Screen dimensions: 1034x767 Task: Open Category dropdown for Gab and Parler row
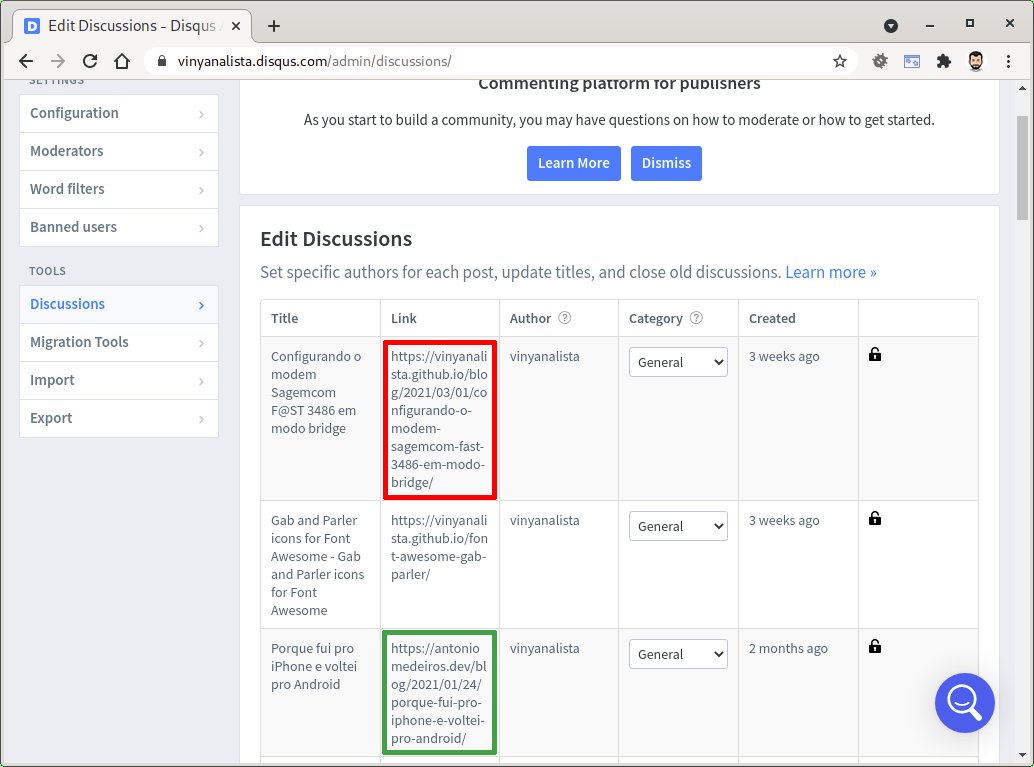tap(678, 526)
